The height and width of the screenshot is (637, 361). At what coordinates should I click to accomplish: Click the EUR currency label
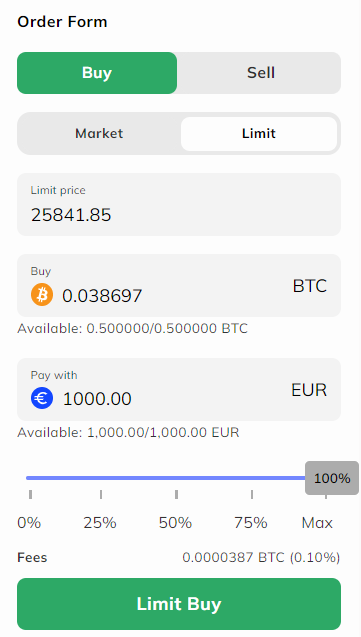[x=309, y=390]
